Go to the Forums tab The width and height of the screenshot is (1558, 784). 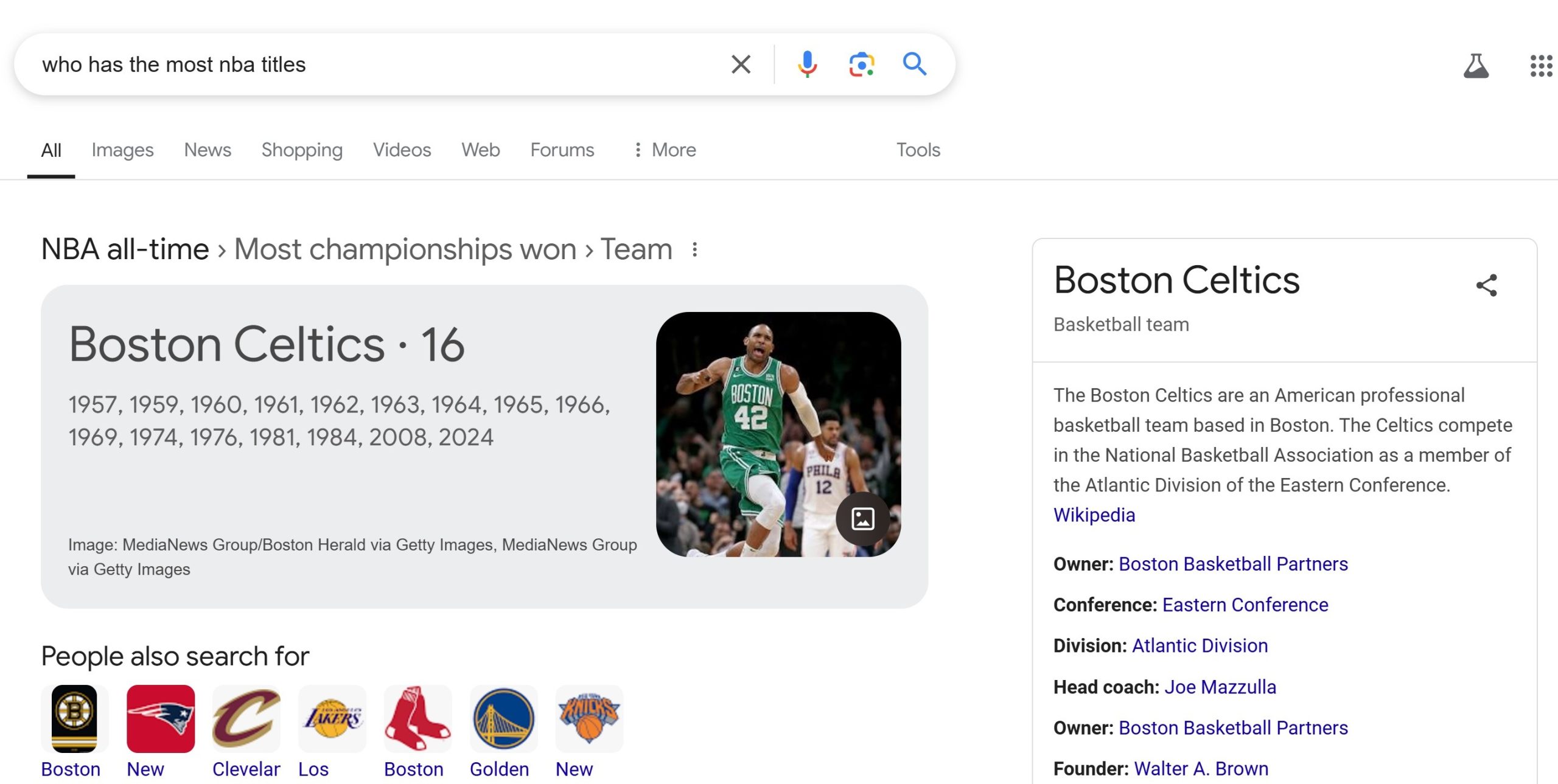click(562, 150)
